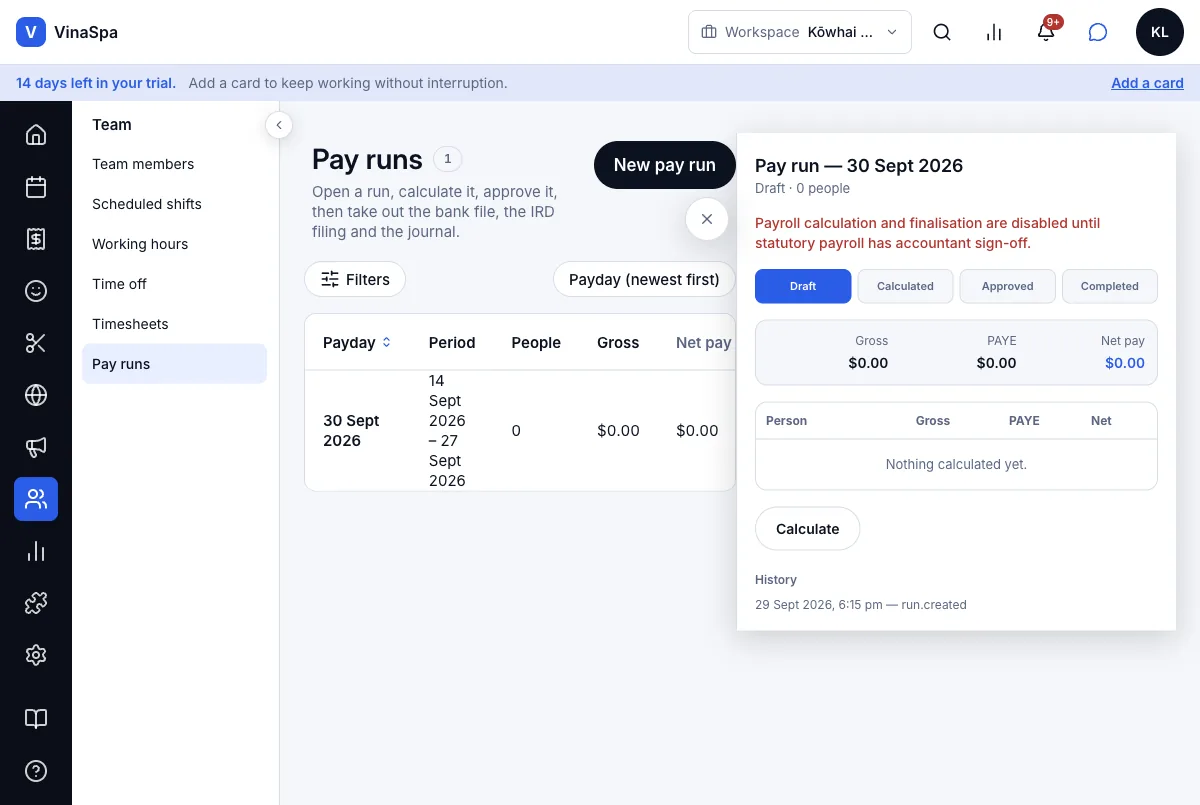Follow the Add a card link
This screenshot has height=805, width=1200.
click(x=1147, y=83)
